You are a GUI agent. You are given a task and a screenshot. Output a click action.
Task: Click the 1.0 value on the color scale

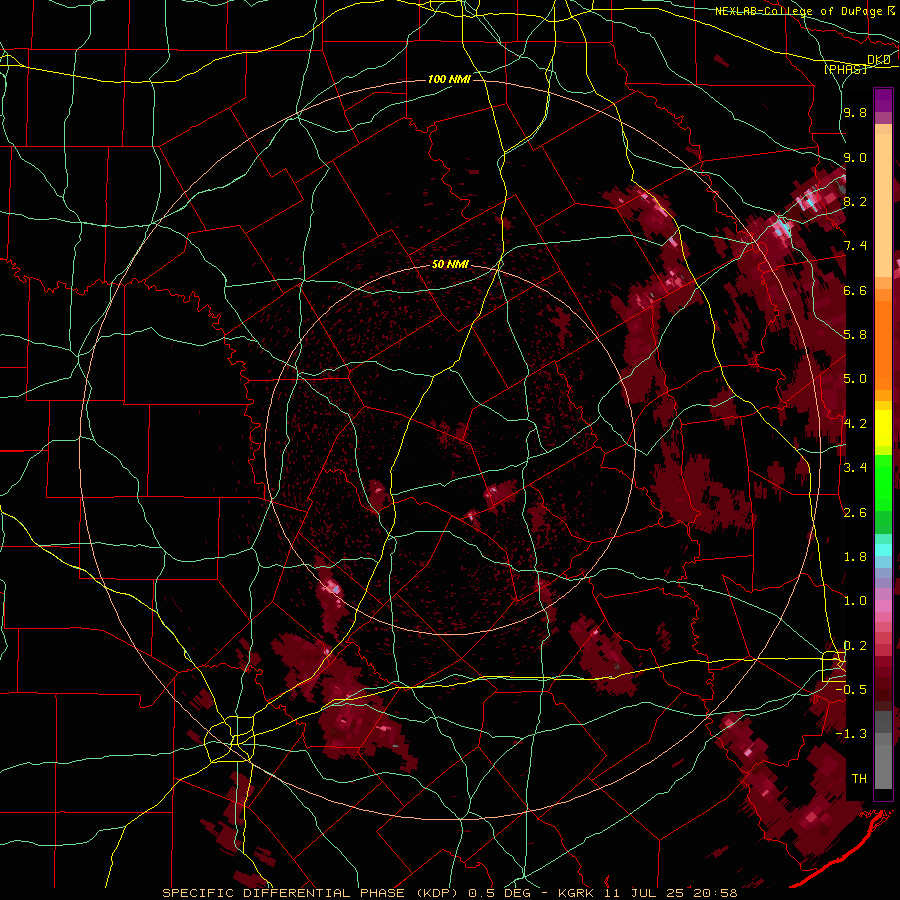pyautogui.click(x=855, y=601)
